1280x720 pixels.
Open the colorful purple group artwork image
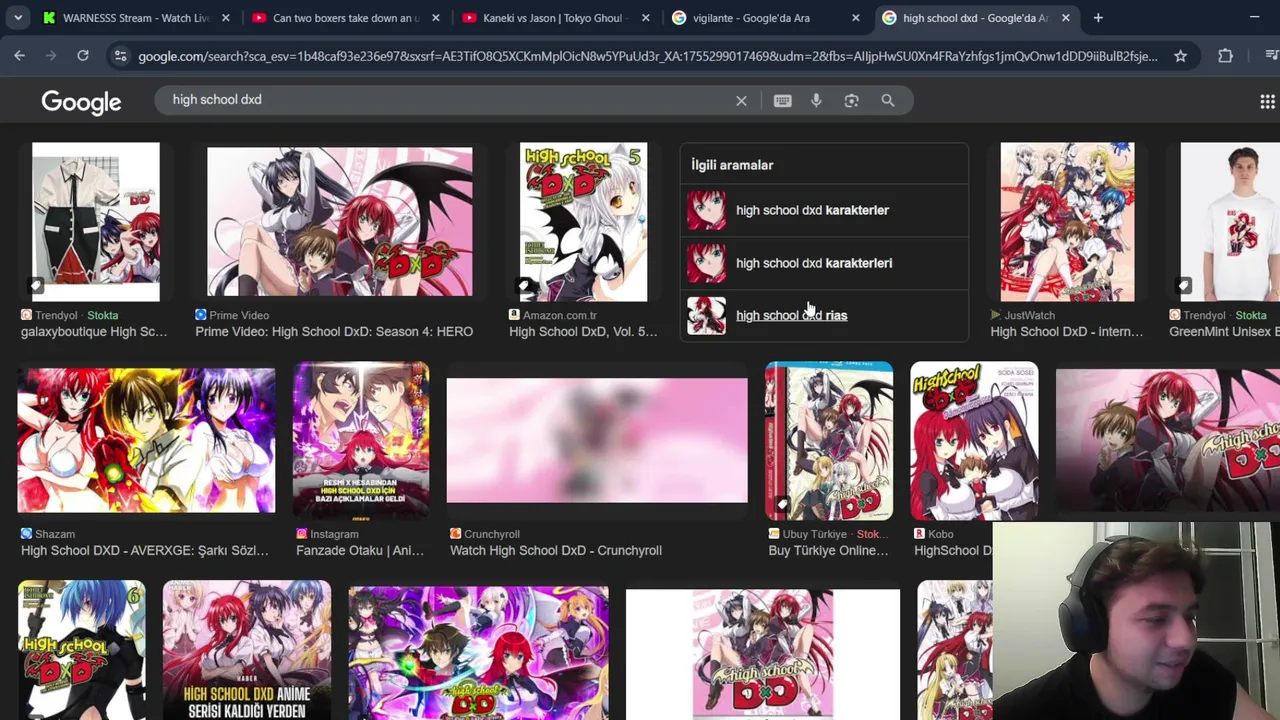point(478,653)
